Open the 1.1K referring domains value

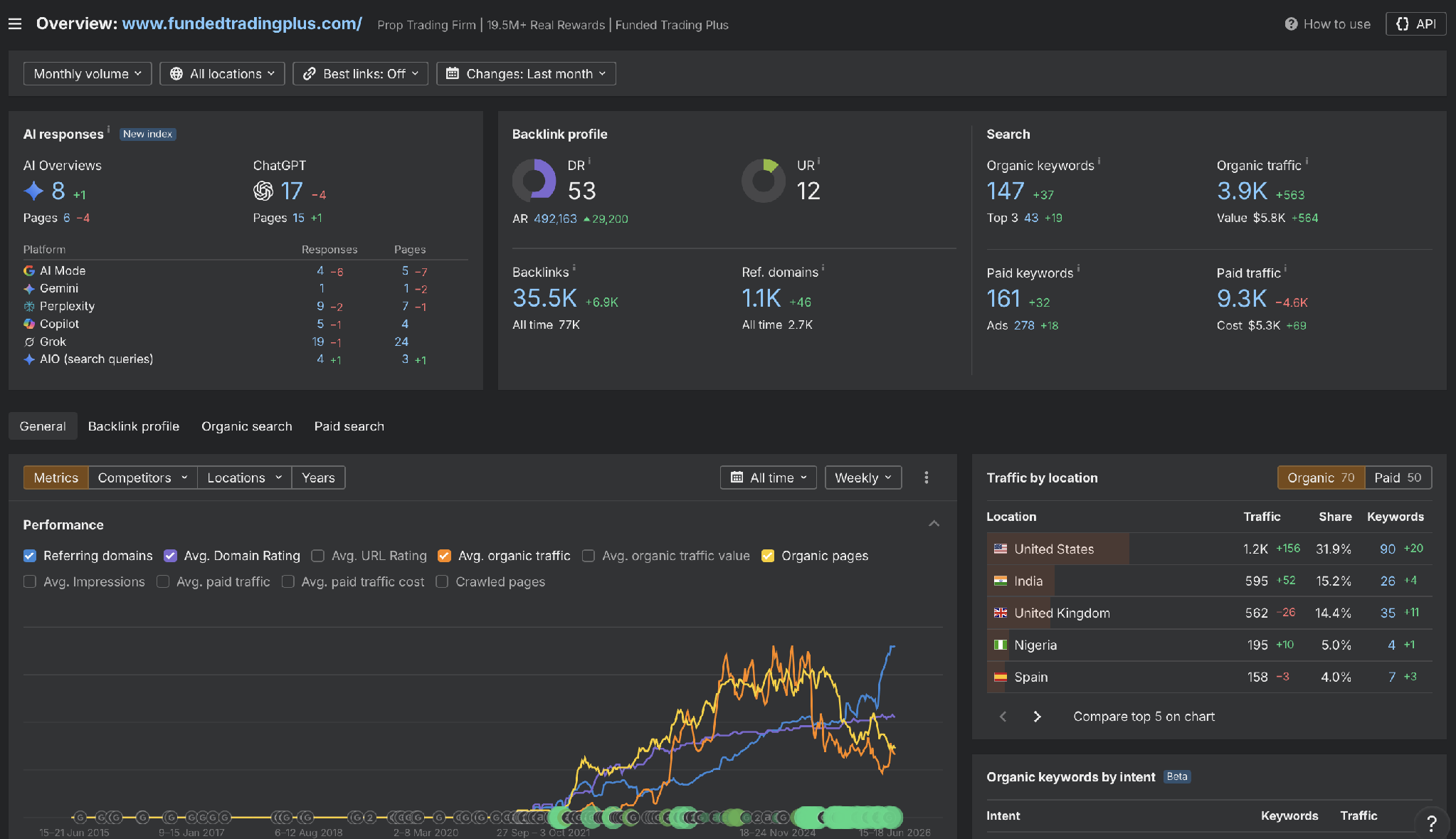[761, 299]
